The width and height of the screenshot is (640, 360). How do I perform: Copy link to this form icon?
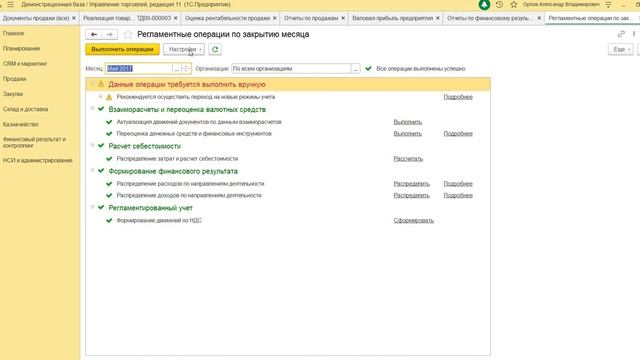click(621, 34)
